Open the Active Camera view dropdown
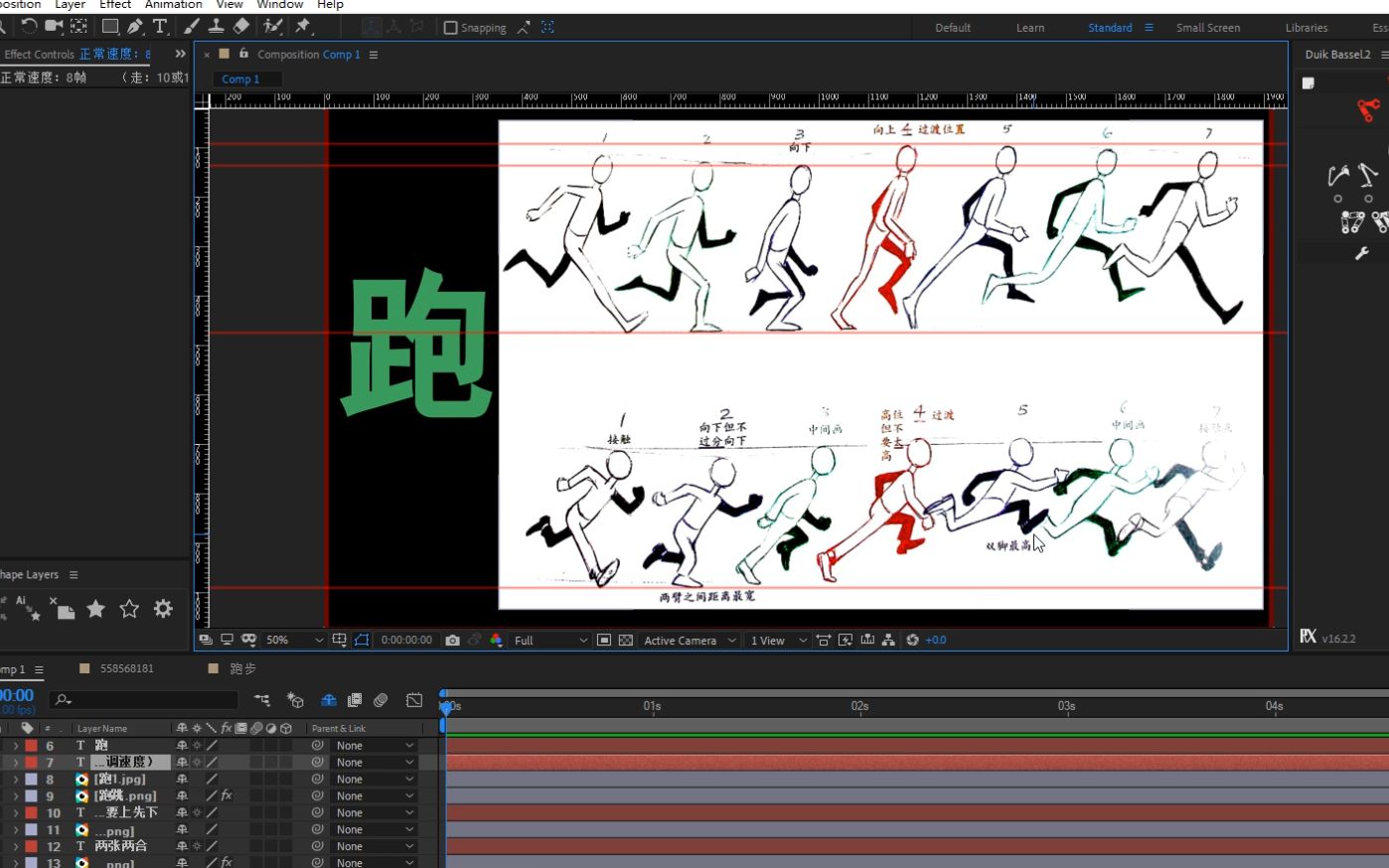 point(690,641)
